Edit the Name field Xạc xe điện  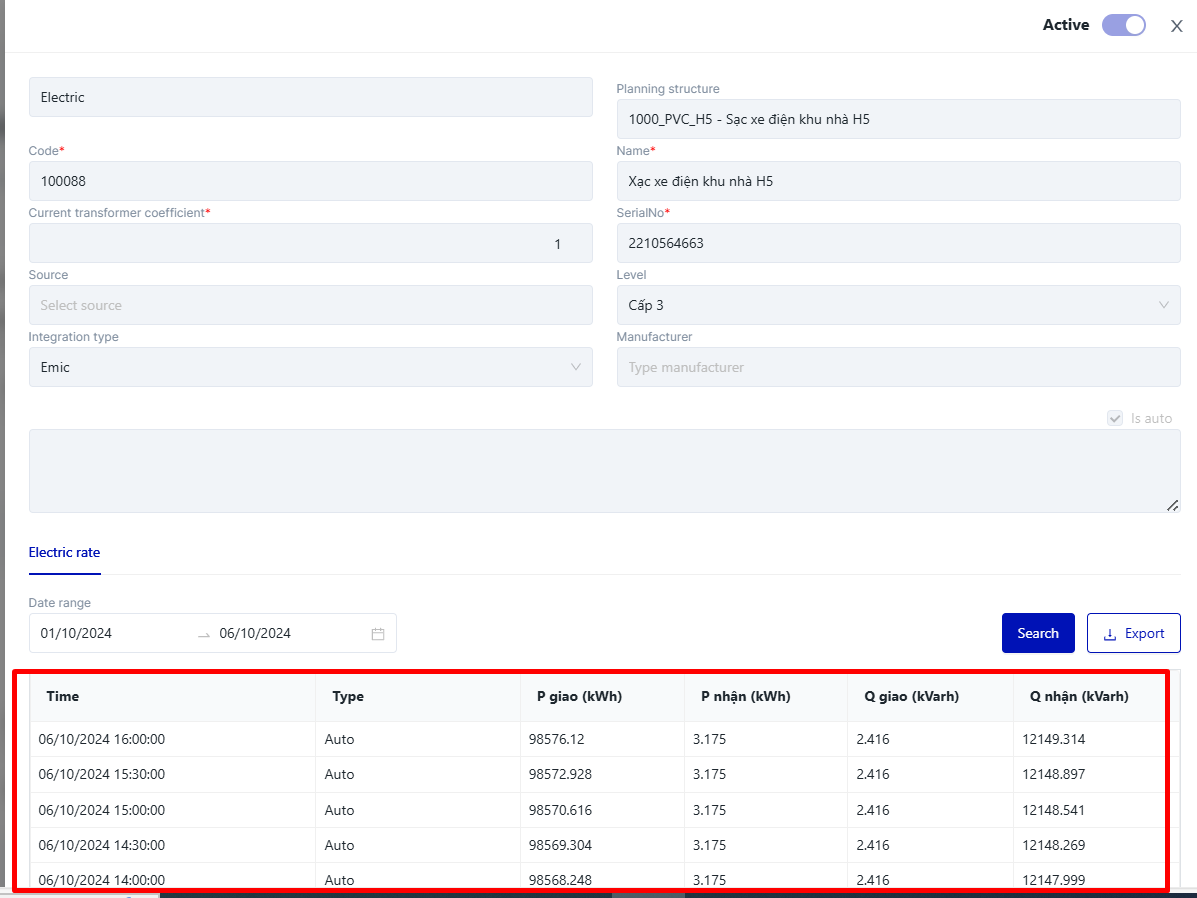click(897, 181)
